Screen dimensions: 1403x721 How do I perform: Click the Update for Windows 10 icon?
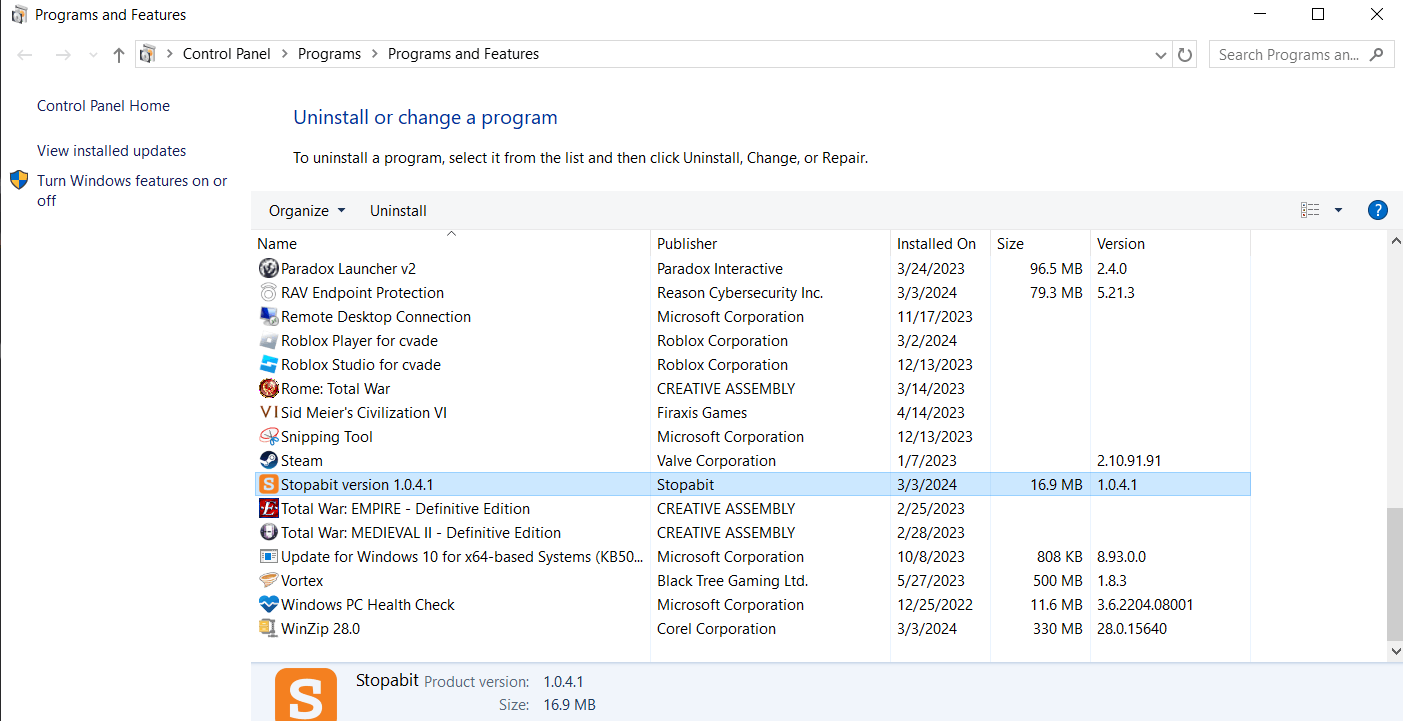[268, 556]
